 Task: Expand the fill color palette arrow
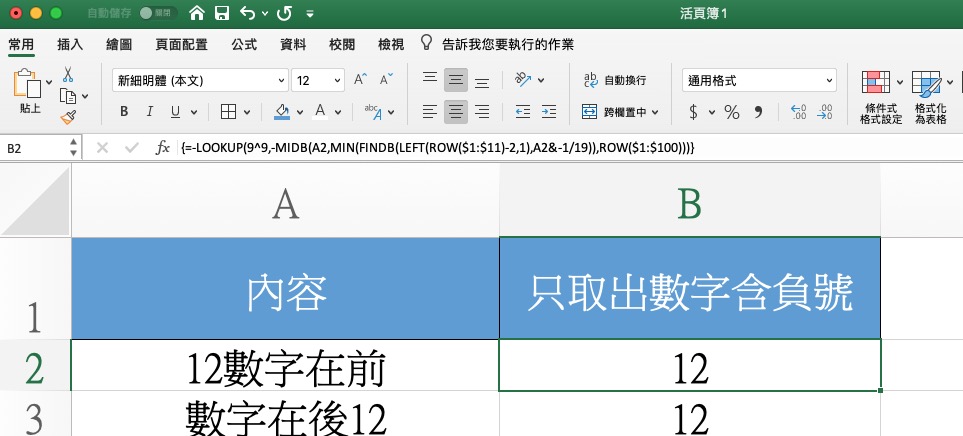(300, 112)
